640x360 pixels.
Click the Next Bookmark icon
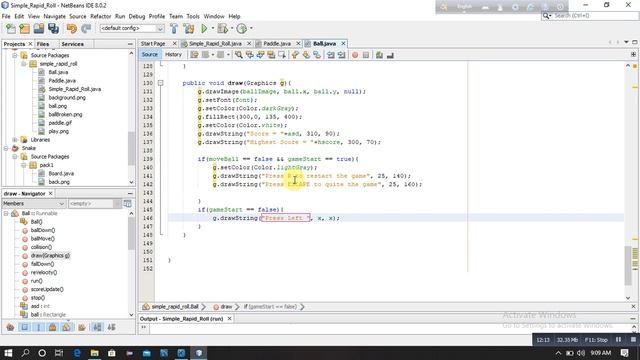[x=306, y=55]
